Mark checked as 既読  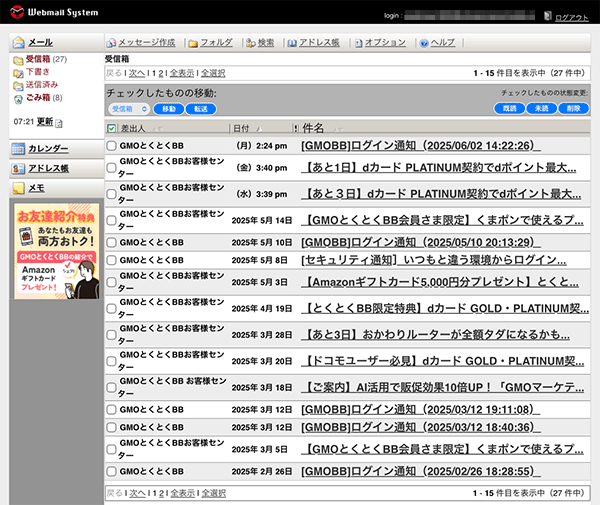click(509, 109)
